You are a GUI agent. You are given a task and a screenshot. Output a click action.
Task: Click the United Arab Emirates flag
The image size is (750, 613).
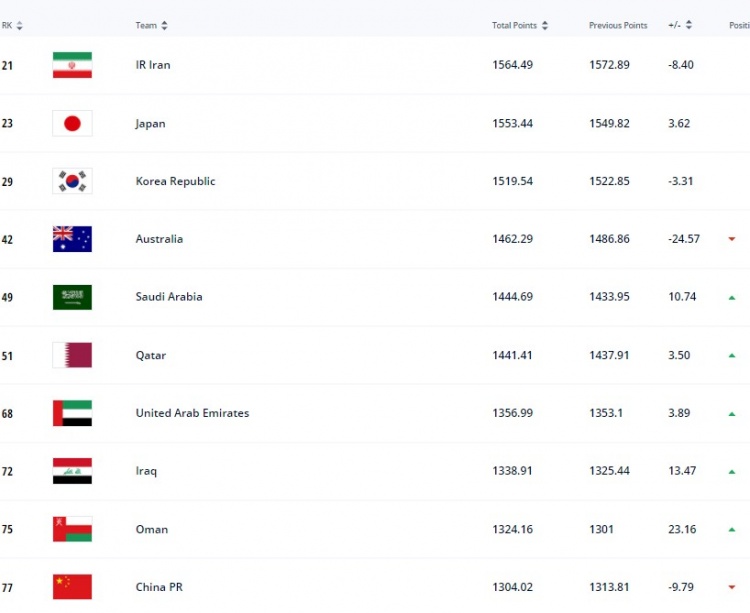[x=72, y=413]
